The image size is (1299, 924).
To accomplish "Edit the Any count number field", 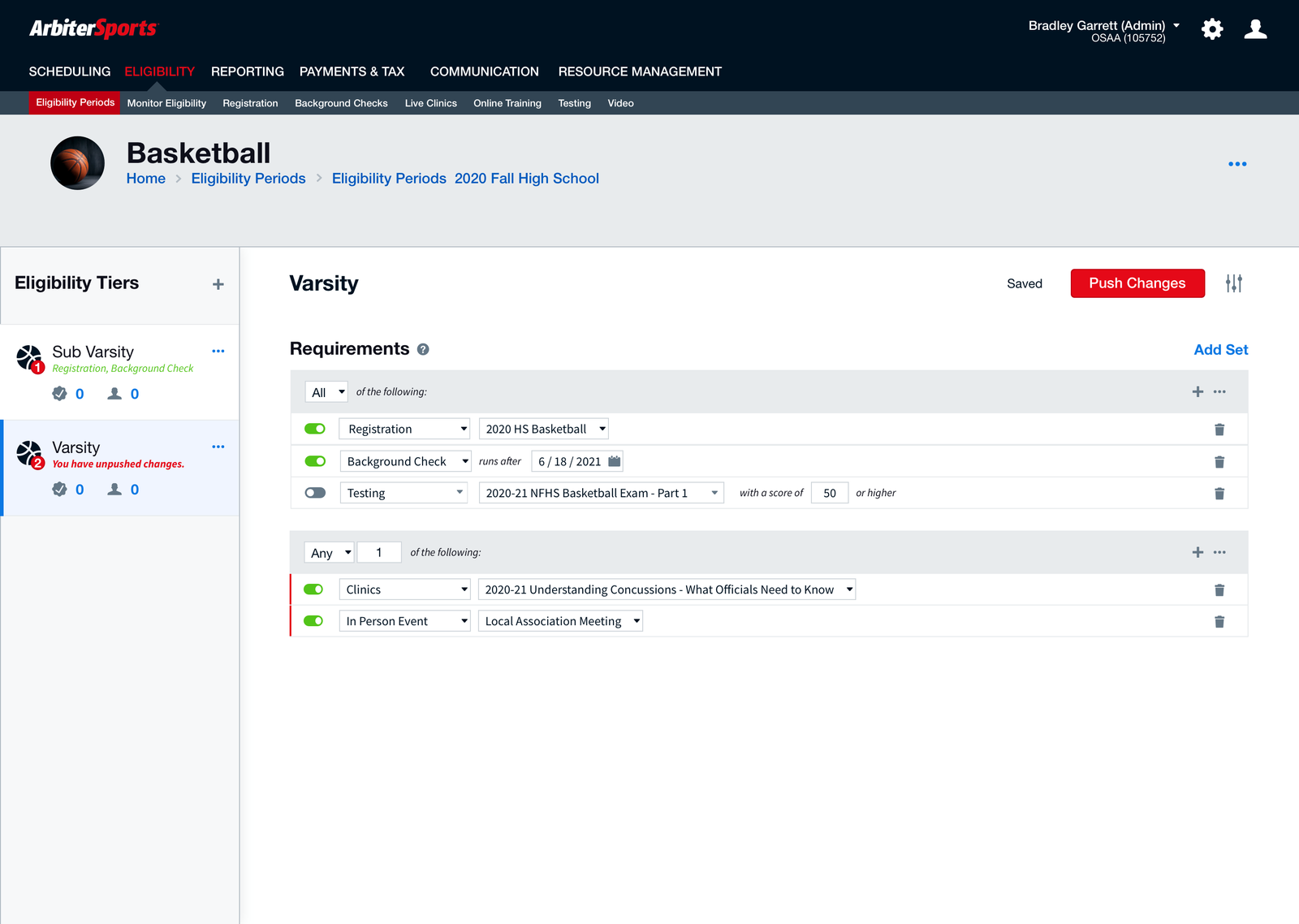I will pyautogui.click(x=379, y=553).
